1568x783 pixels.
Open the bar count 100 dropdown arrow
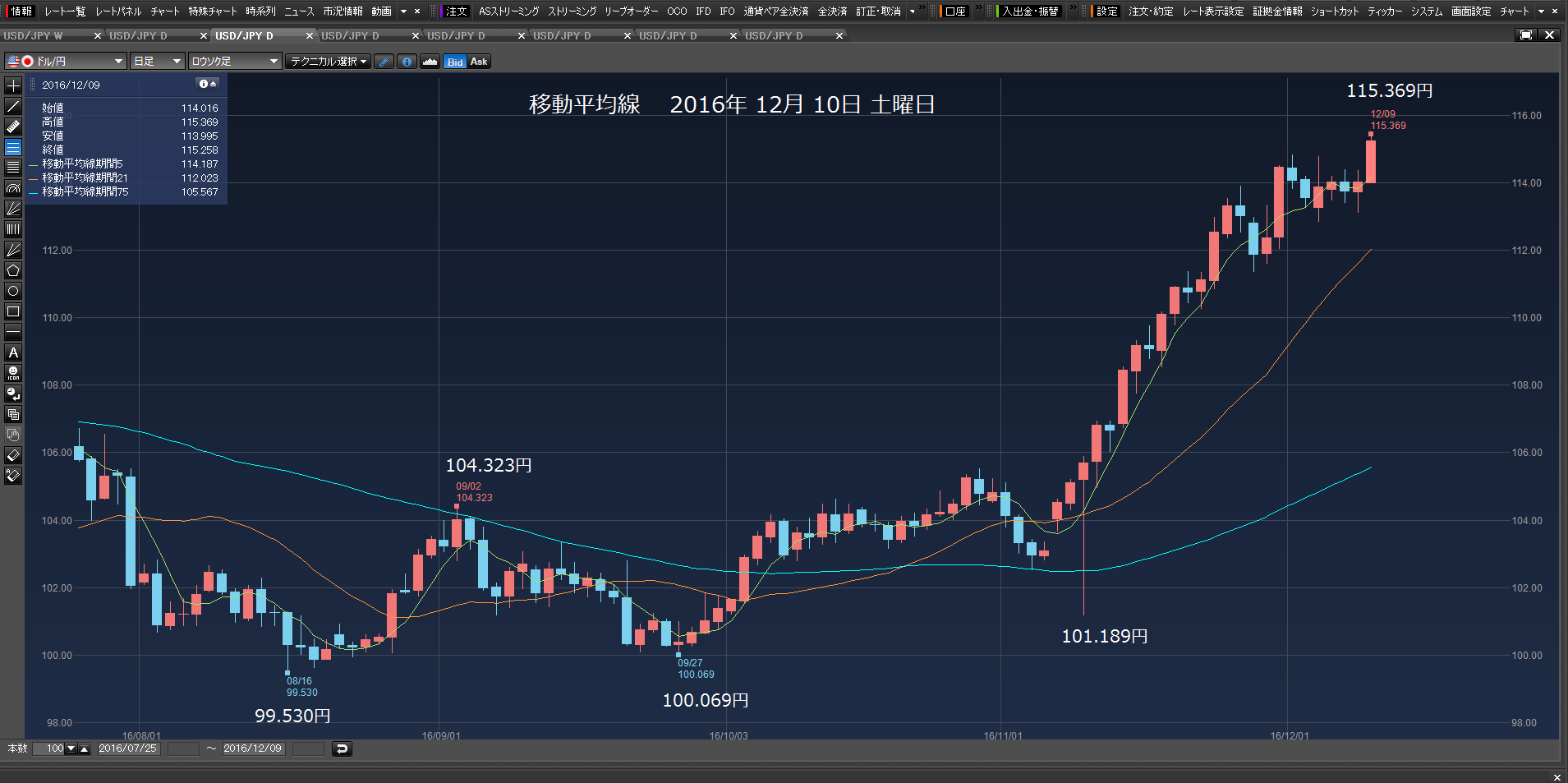pyautogui.click(x=71, y=748)
